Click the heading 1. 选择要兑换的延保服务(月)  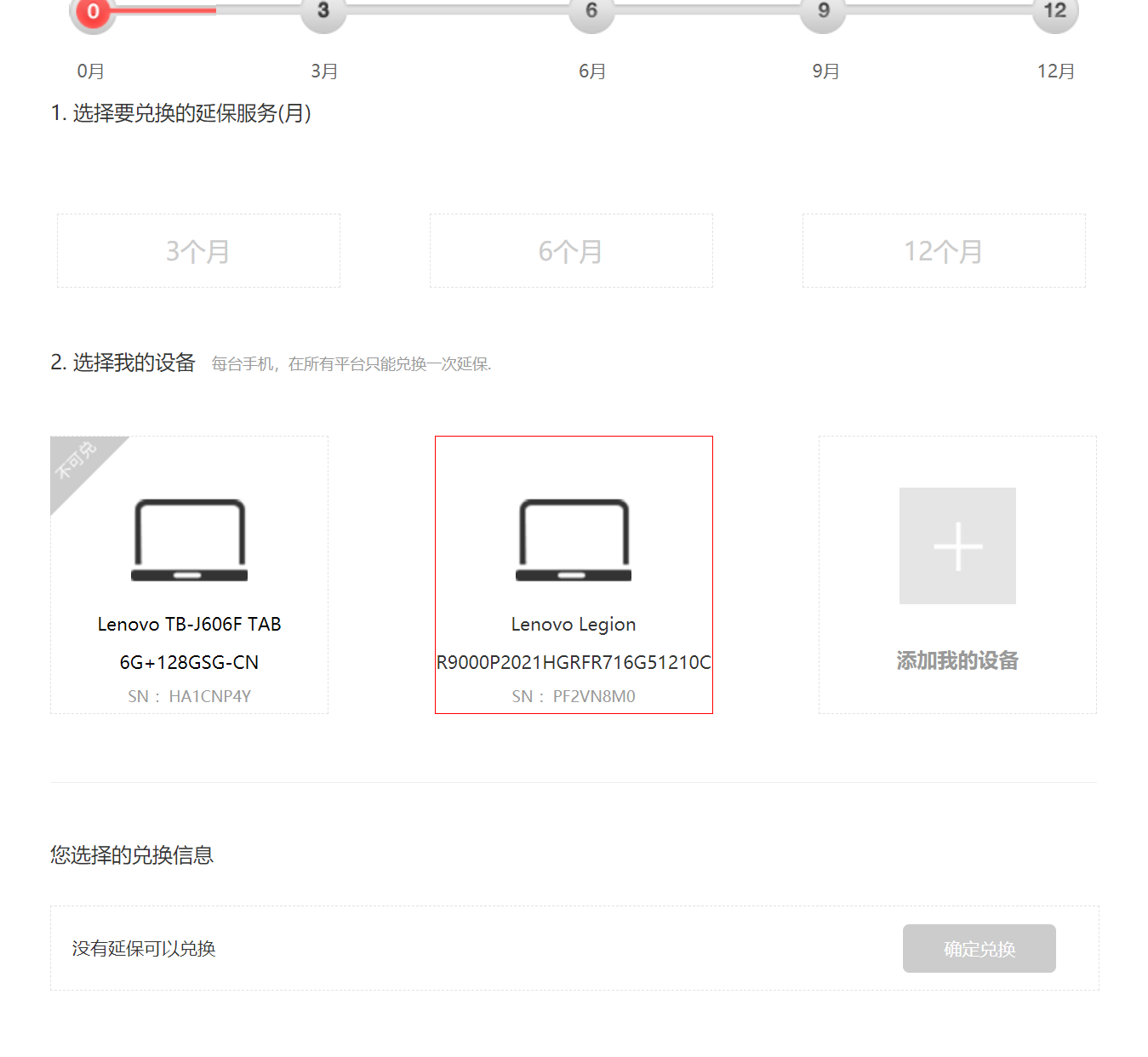point(181,113)
